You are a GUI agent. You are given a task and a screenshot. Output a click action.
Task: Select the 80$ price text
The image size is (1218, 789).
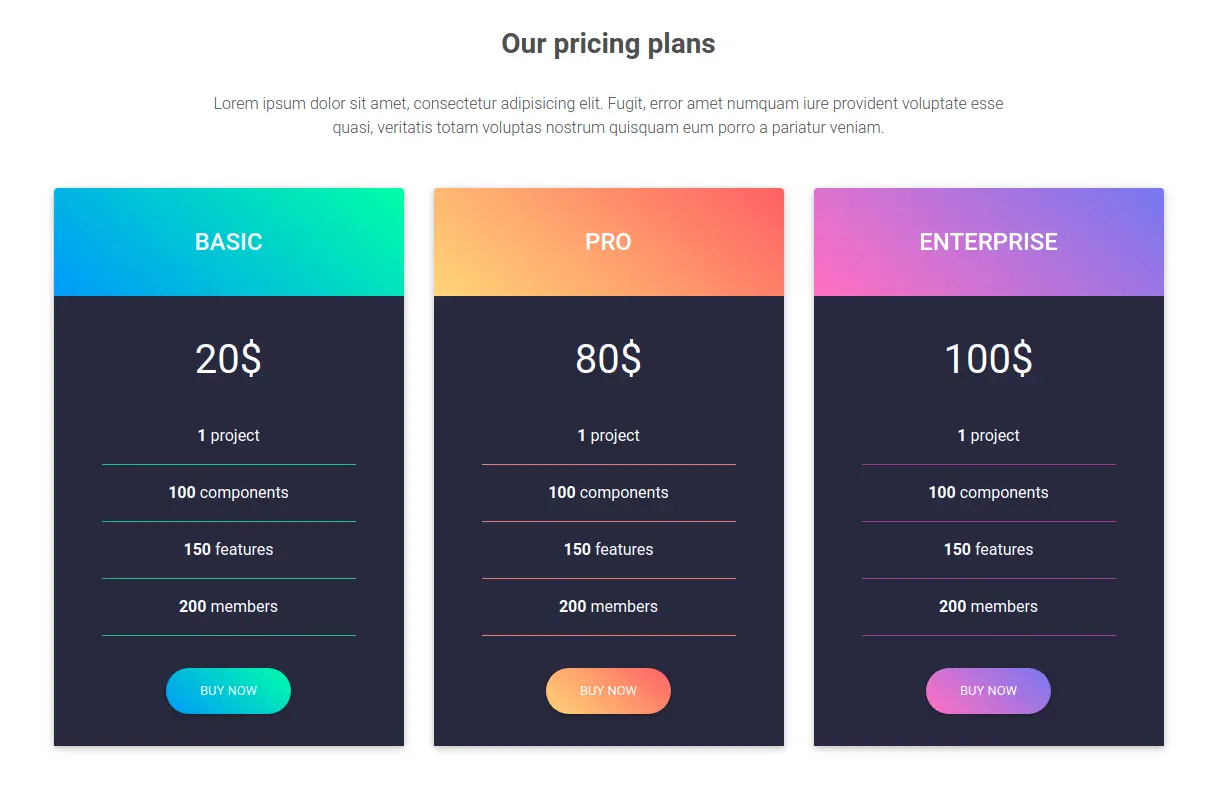608,359
